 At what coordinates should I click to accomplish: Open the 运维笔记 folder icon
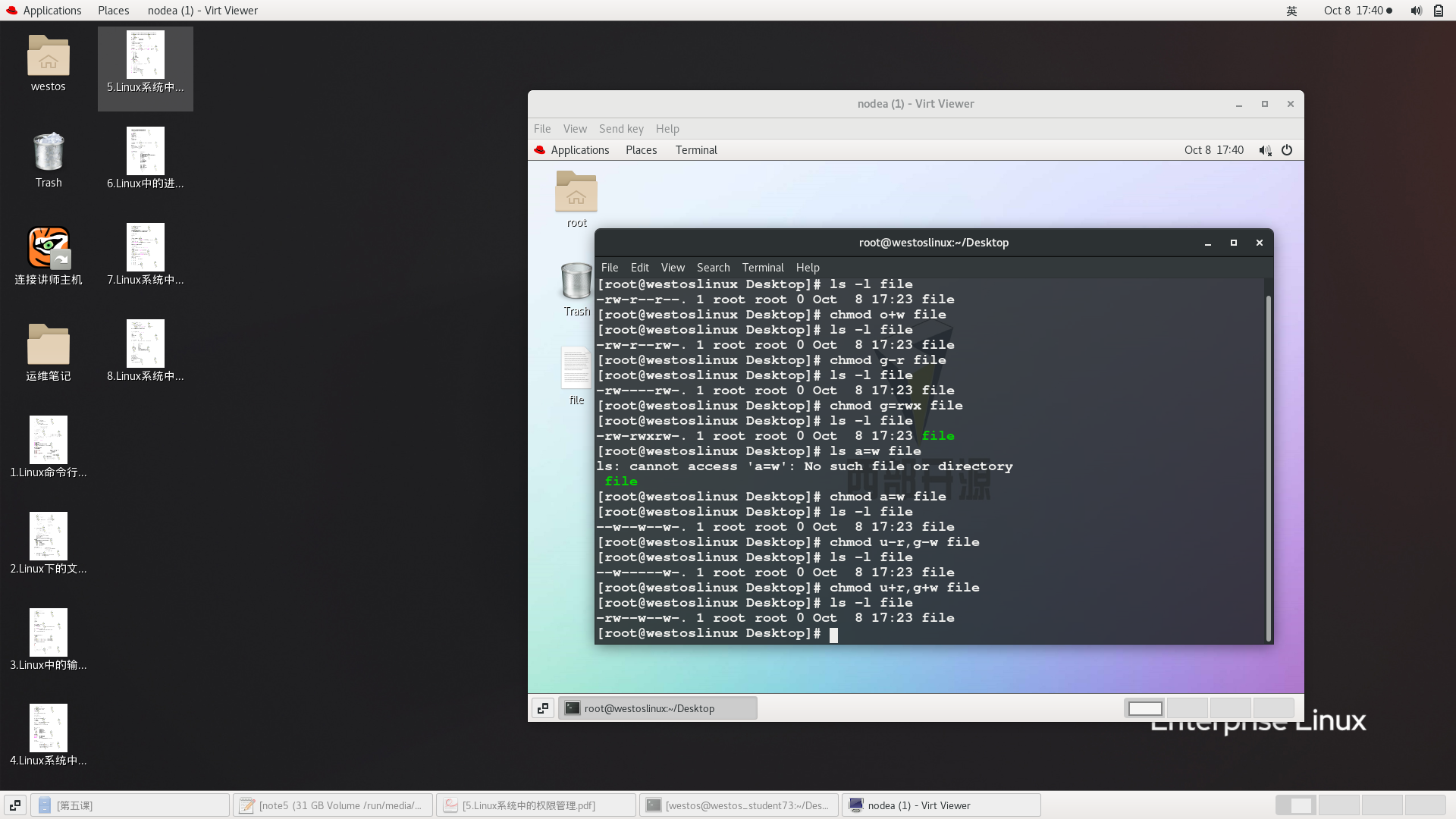click(49, 345)
